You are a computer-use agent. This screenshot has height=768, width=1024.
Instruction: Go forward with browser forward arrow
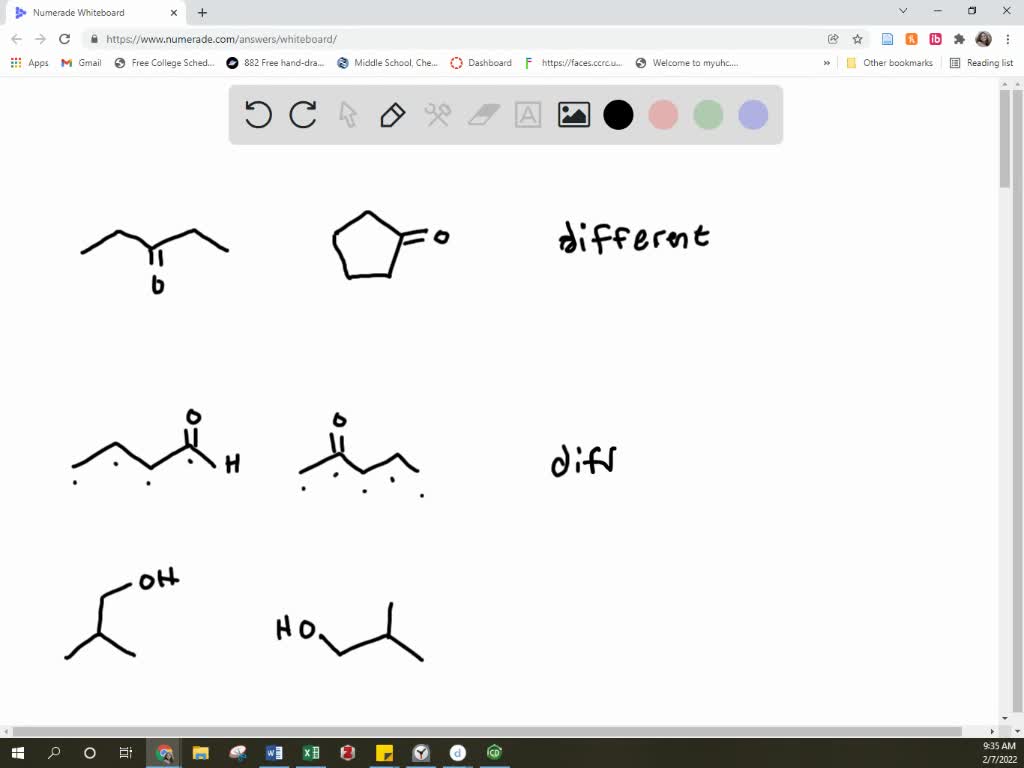coord(40,39)
